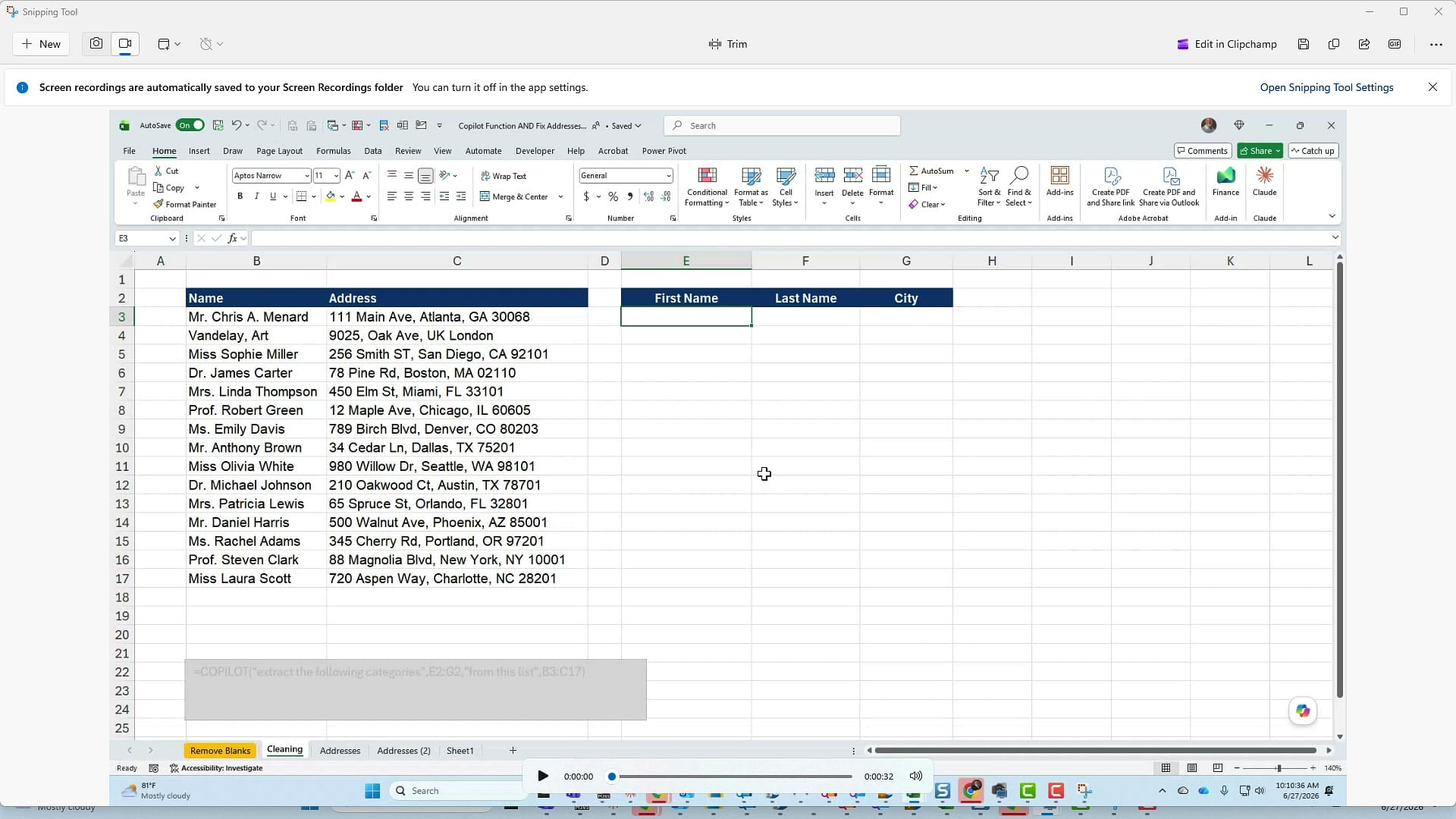Open Format as Table gallery
Screen dimensions: 1456x819
(751, 187)
